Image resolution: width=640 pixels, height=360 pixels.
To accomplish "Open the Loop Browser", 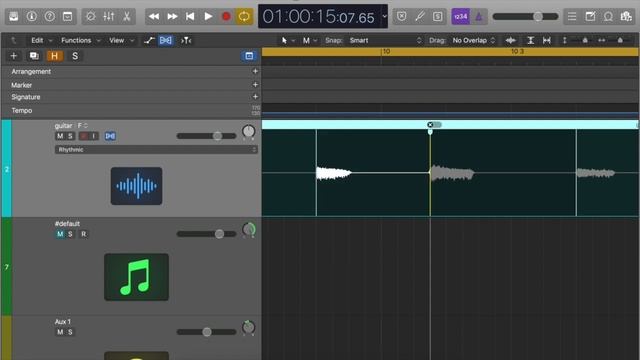I will (x=608, y=17).
